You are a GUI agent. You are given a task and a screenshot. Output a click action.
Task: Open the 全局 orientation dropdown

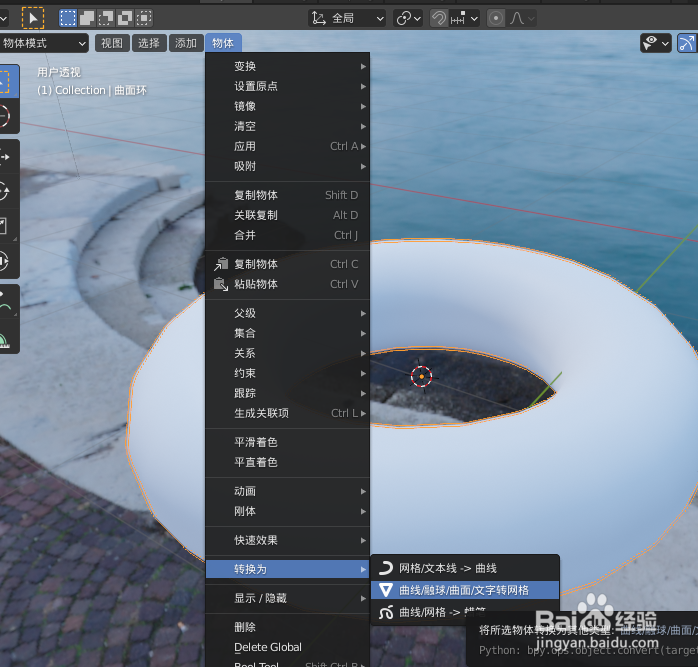pyautogui.click(x=347, y=18)
